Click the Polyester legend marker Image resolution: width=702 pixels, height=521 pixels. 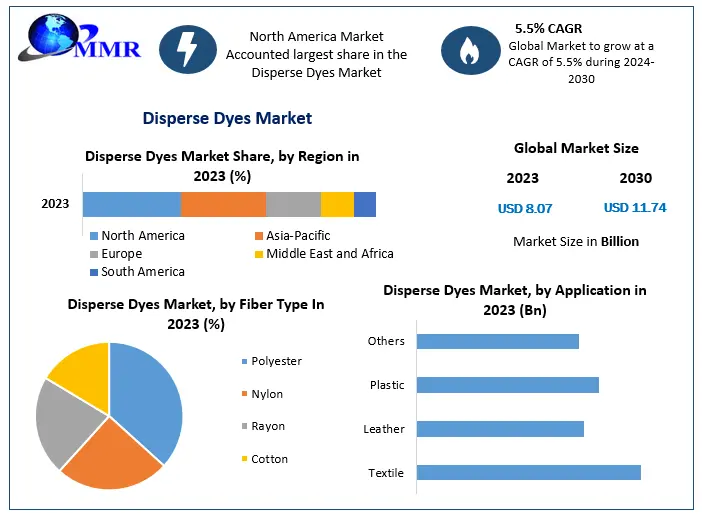243,361
